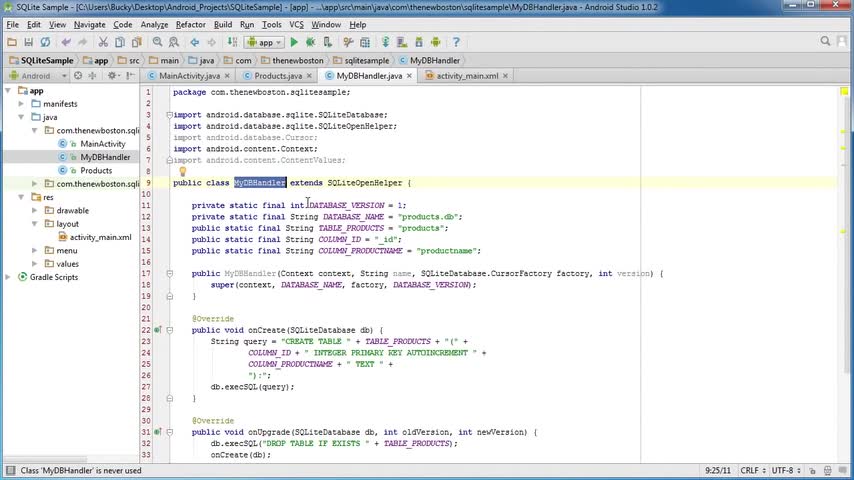This screenshot has height=480, width=854.
Task: Click the yellow intention lightbulb in editor
Action: point(182,172)
